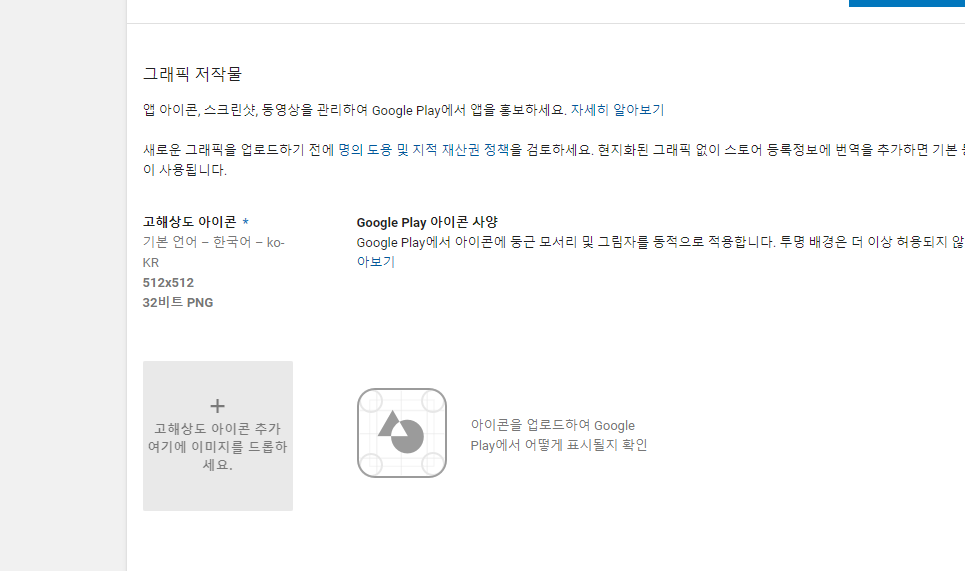The width and height of the screenshot is (965, 571).
Task: Click the gray left sidebar panel
Action: coord(62,300)
